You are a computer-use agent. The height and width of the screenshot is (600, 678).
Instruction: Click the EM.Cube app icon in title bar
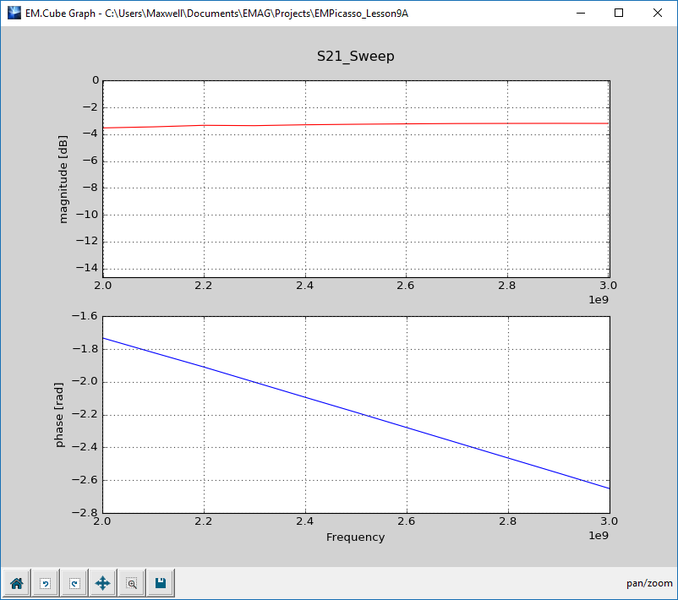coord(14,13)
